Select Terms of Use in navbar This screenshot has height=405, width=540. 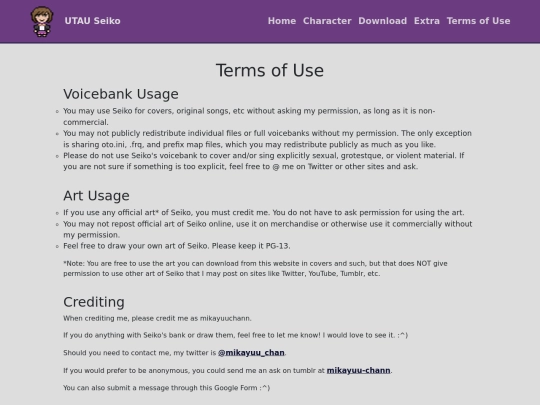[478, 21]
